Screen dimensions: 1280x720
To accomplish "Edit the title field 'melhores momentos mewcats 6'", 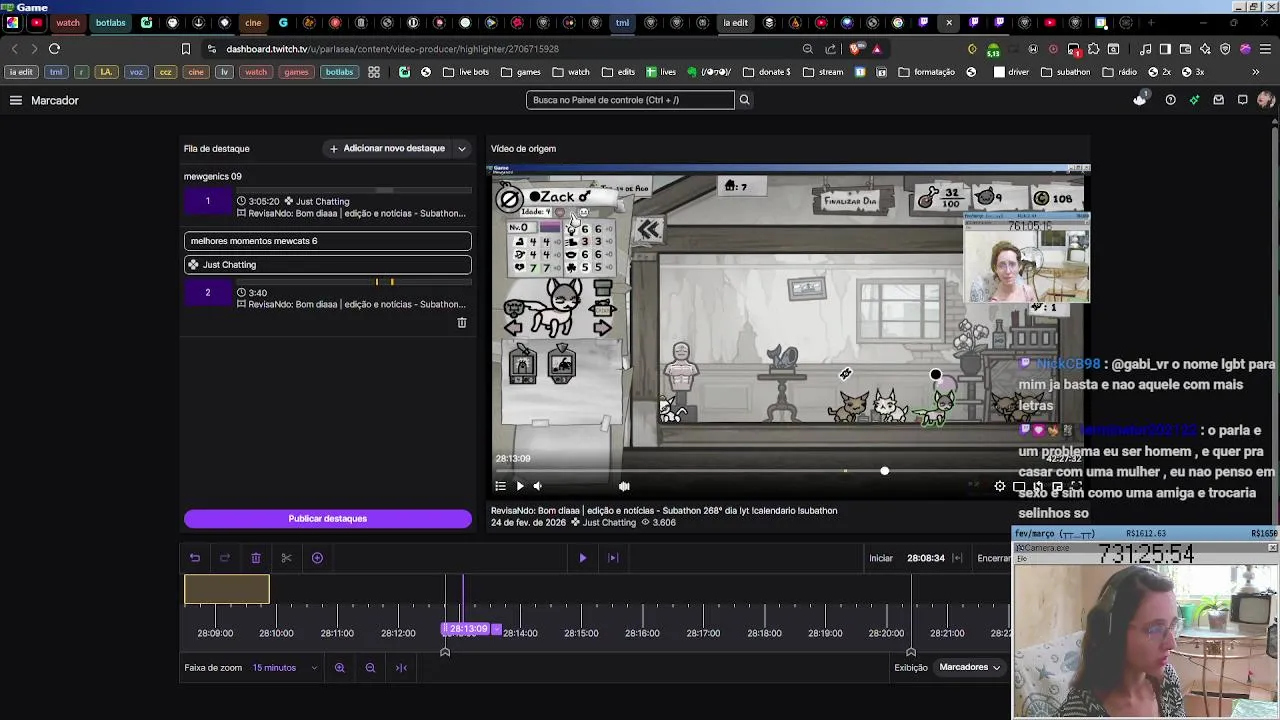I will pos(327,241).
